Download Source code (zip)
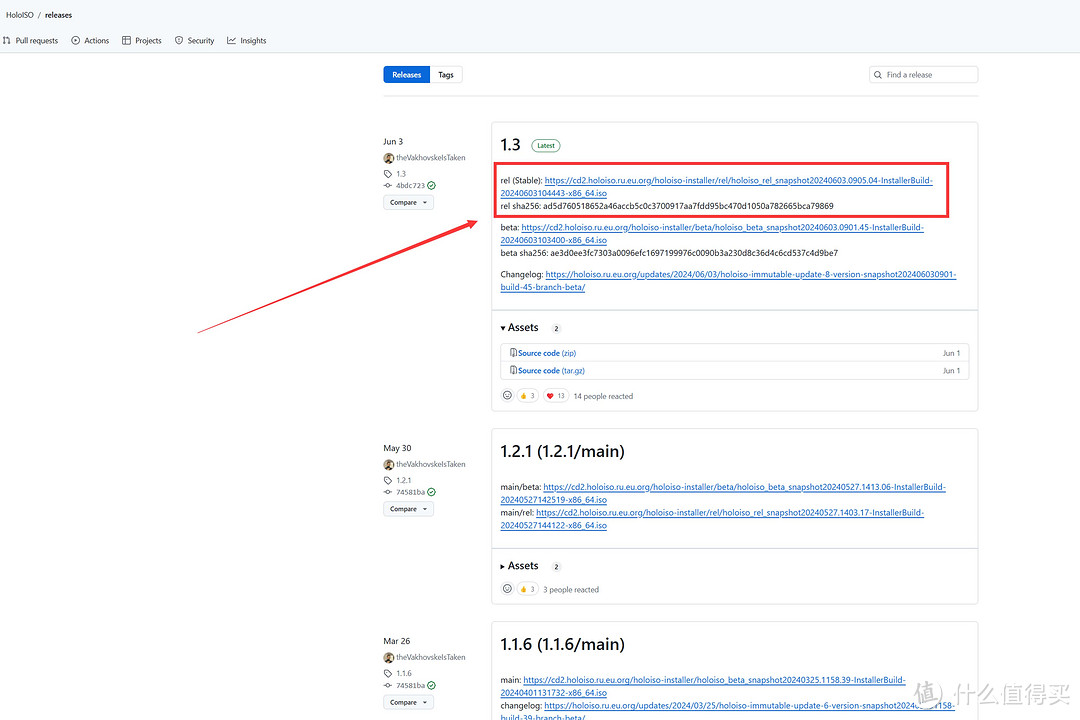 pyautogui.click(x=546, y=353)
